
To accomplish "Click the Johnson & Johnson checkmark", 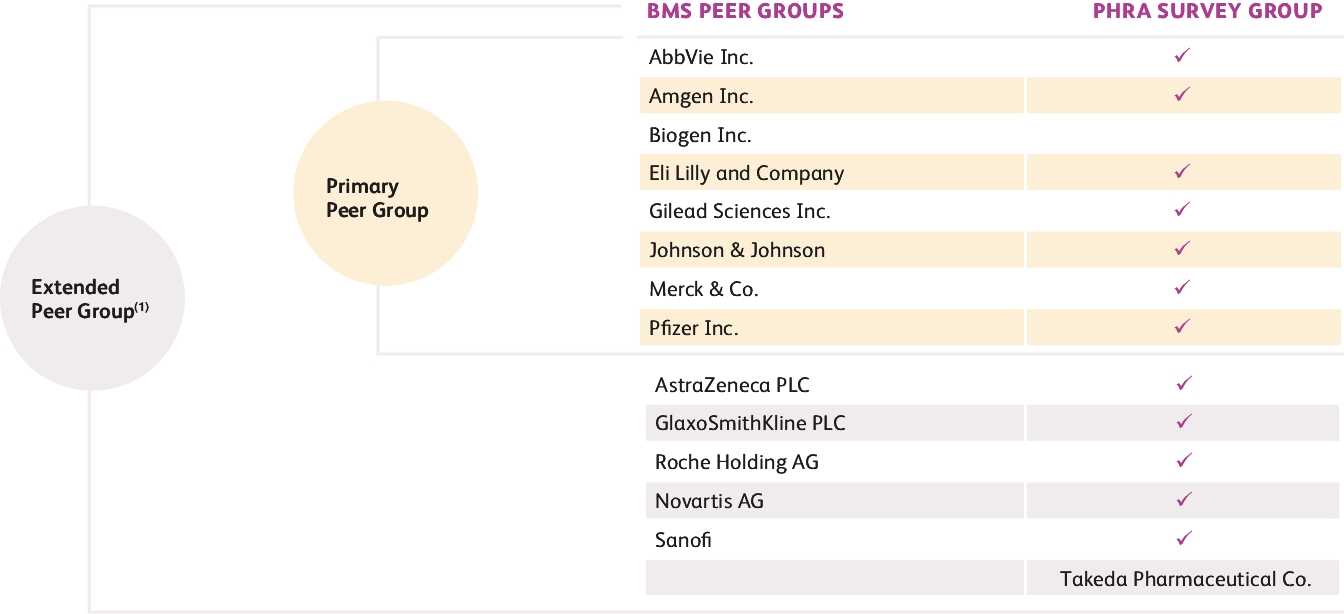I will pyautogui.click(x=1182, y=248).
